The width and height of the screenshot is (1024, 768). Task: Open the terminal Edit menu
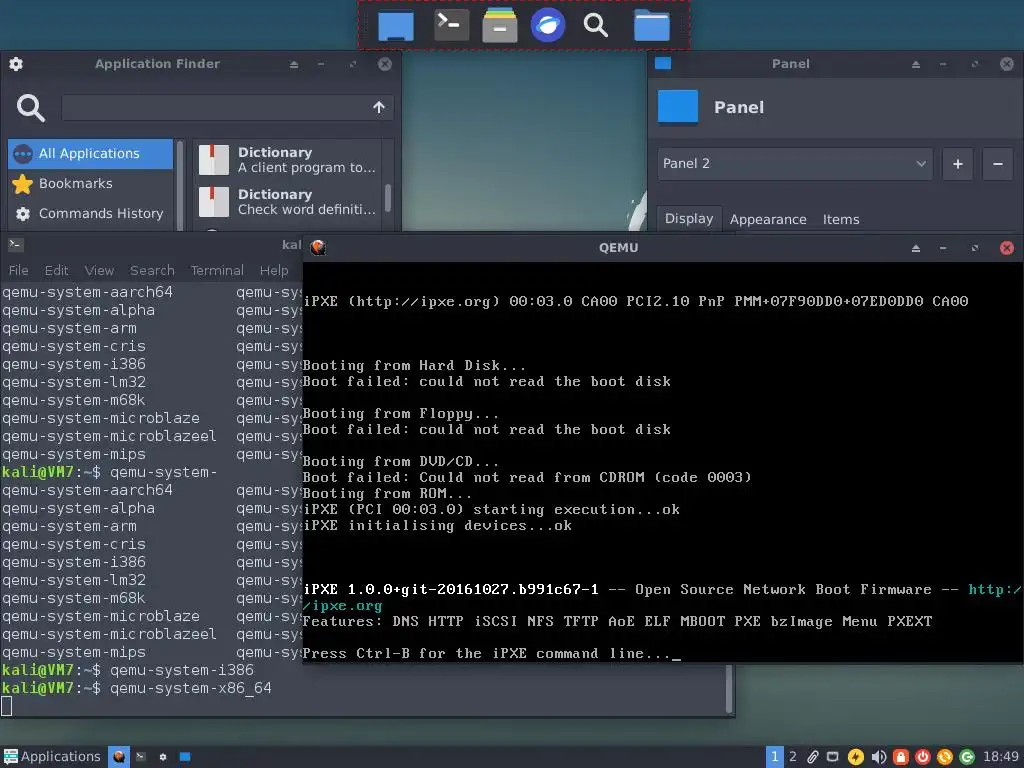(x=56, y=270)
